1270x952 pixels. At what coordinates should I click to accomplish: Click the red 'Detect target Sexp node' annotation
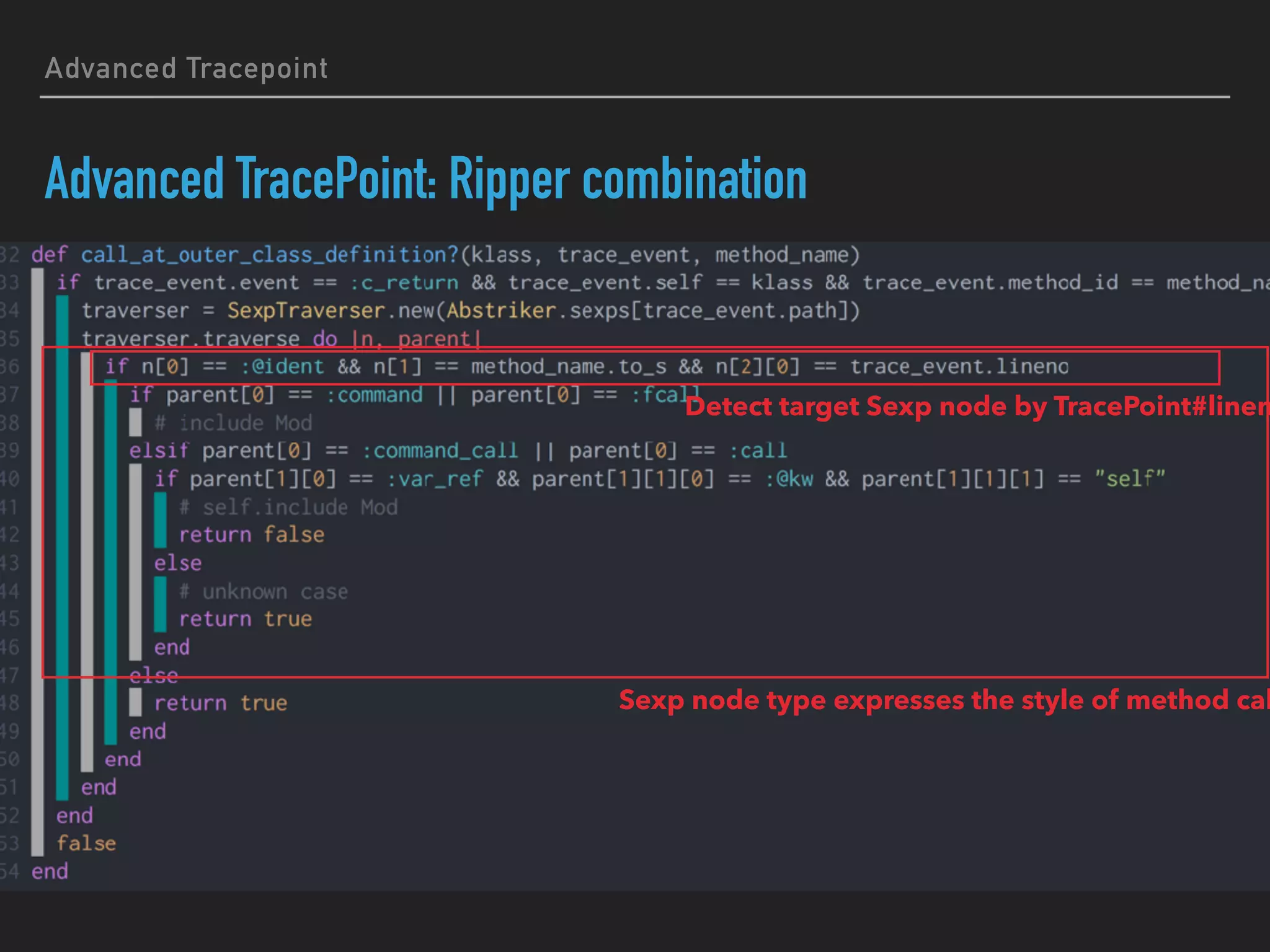976,407
